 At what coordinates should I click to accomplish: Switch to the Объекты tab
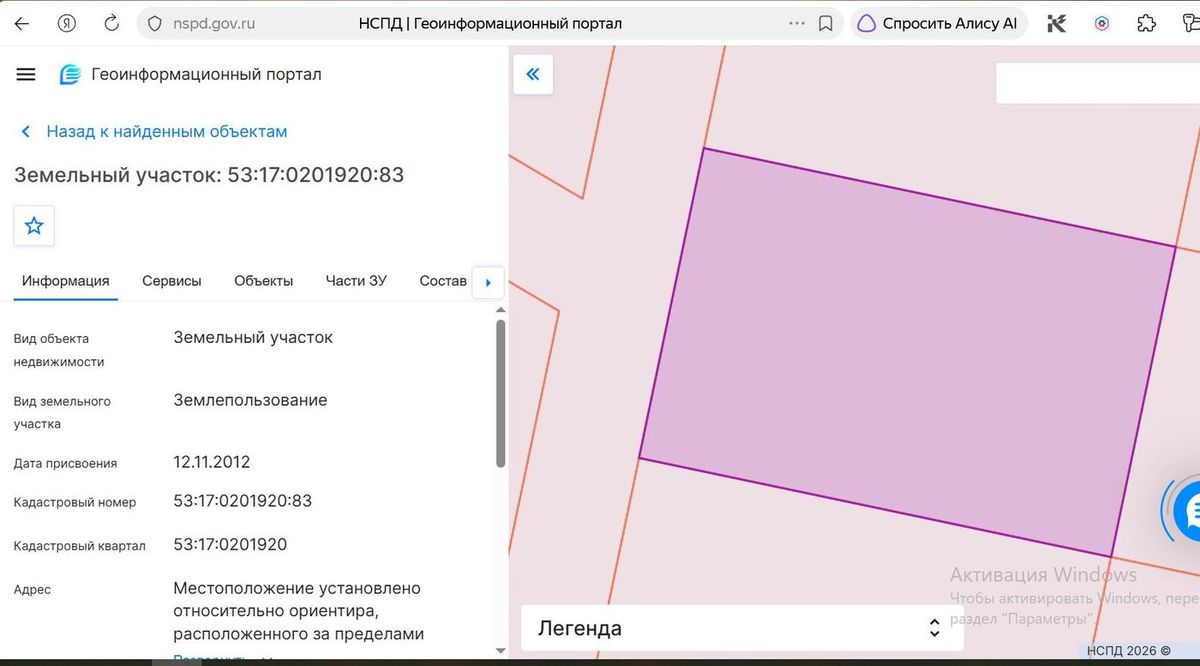click(264, 281)
